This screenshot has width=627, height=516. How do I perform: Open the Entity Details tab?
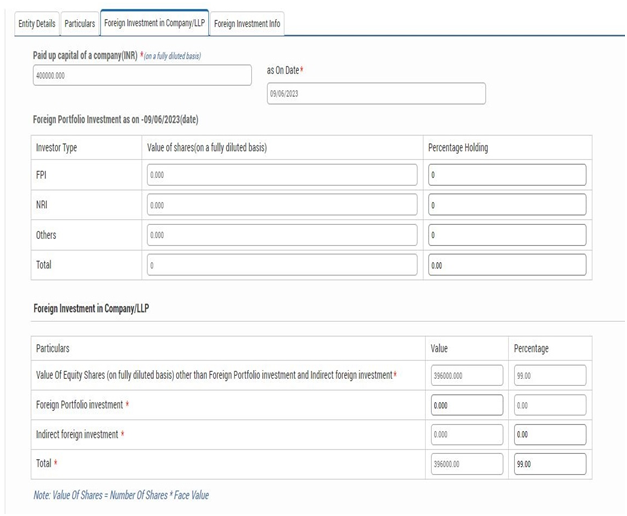click(37, 22)
